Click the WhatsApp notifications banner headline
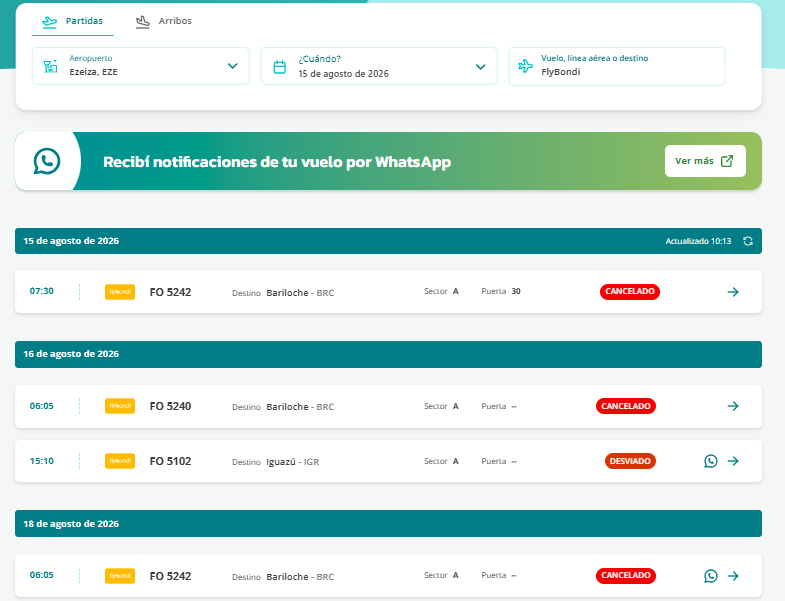This screenshot has width=785, height=601. coord(277,162)
